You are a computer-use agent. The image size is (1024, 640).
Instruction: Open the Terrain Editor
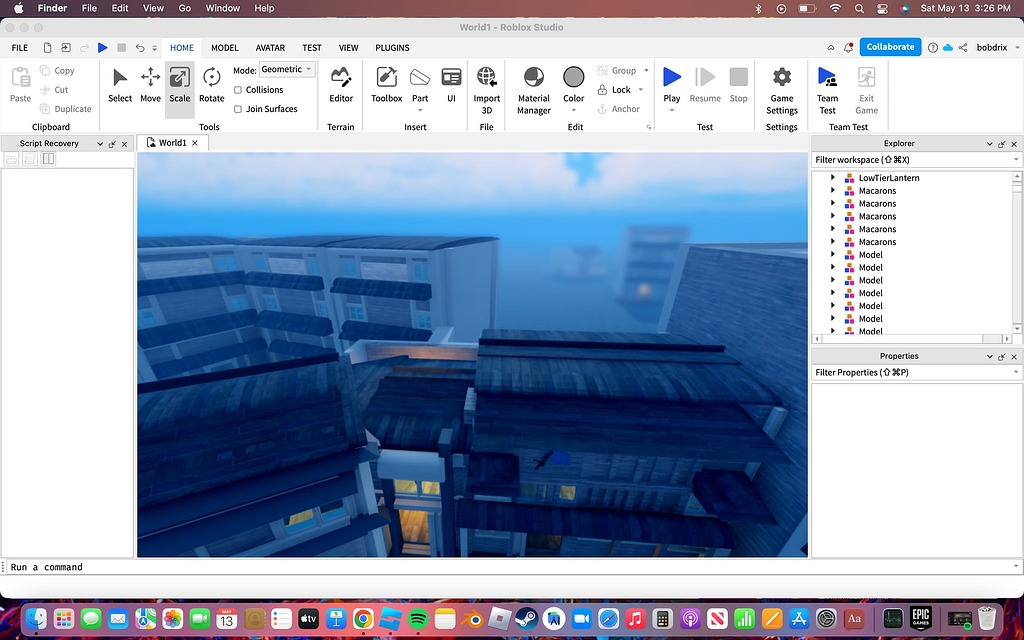tap(341, 86)
